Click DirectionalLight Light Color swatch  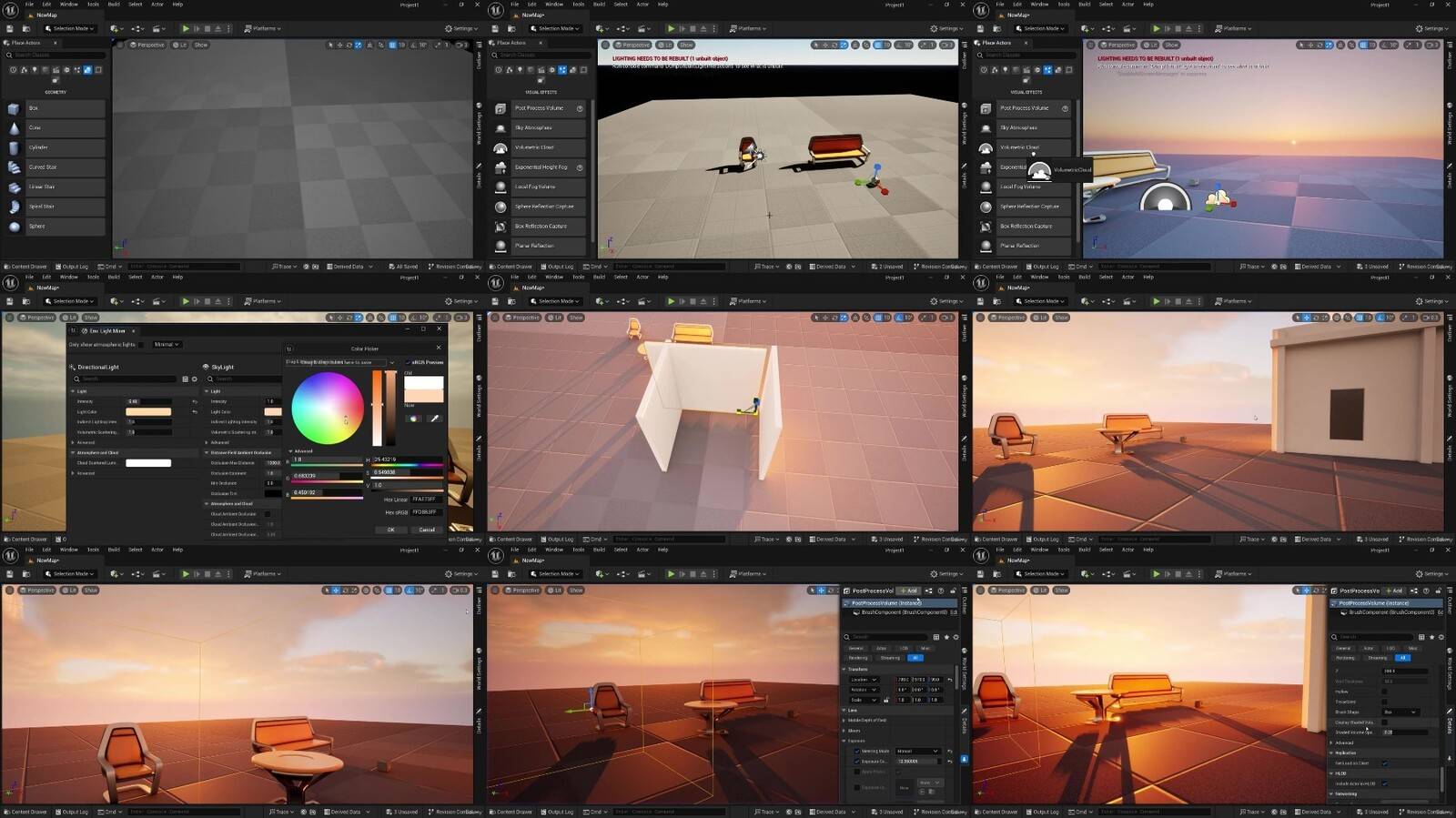pos(148,412)
